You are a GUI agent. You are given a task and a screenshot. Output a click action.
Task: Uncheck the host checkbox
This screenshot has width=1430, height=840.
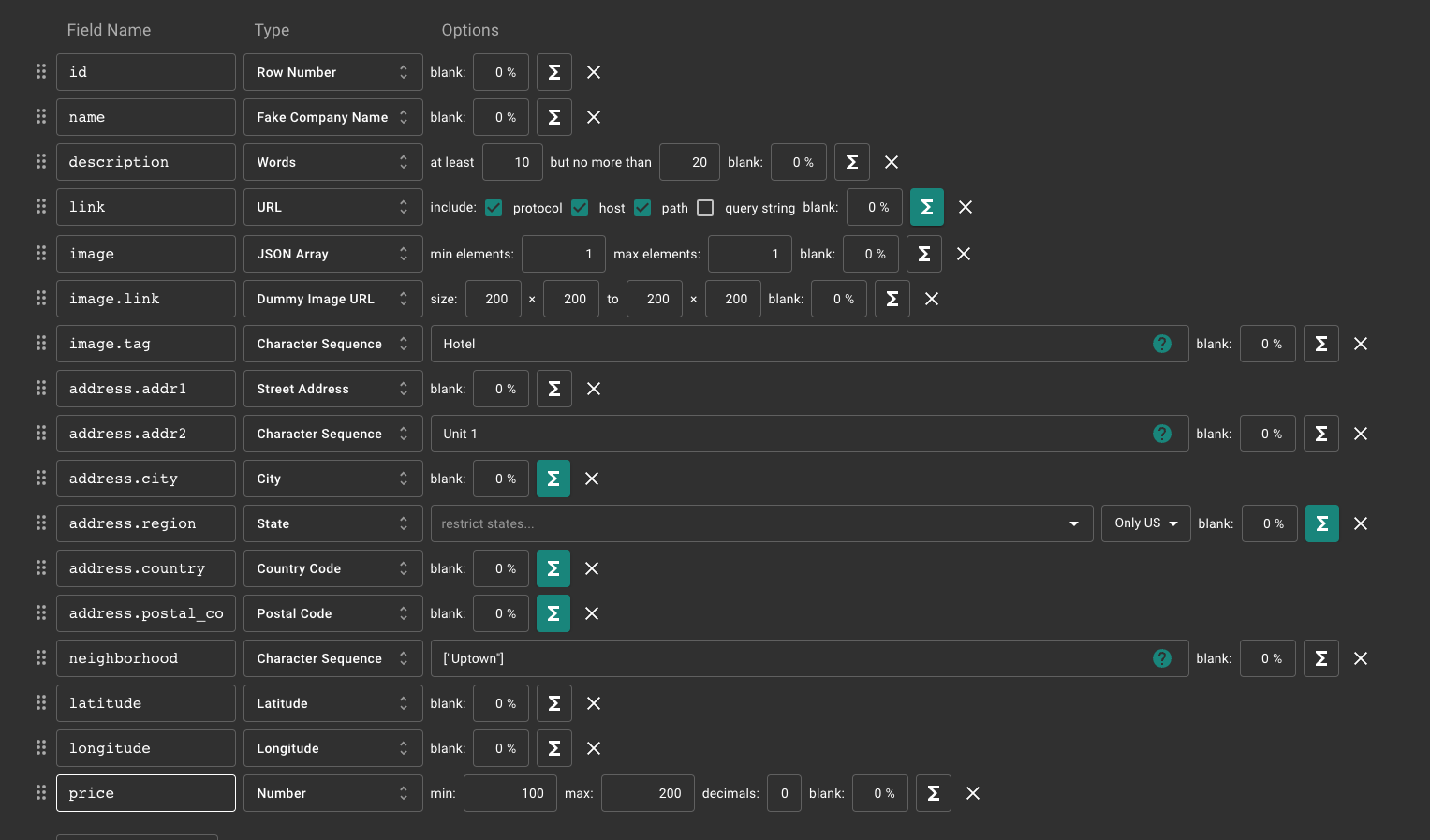coord(580,208)
